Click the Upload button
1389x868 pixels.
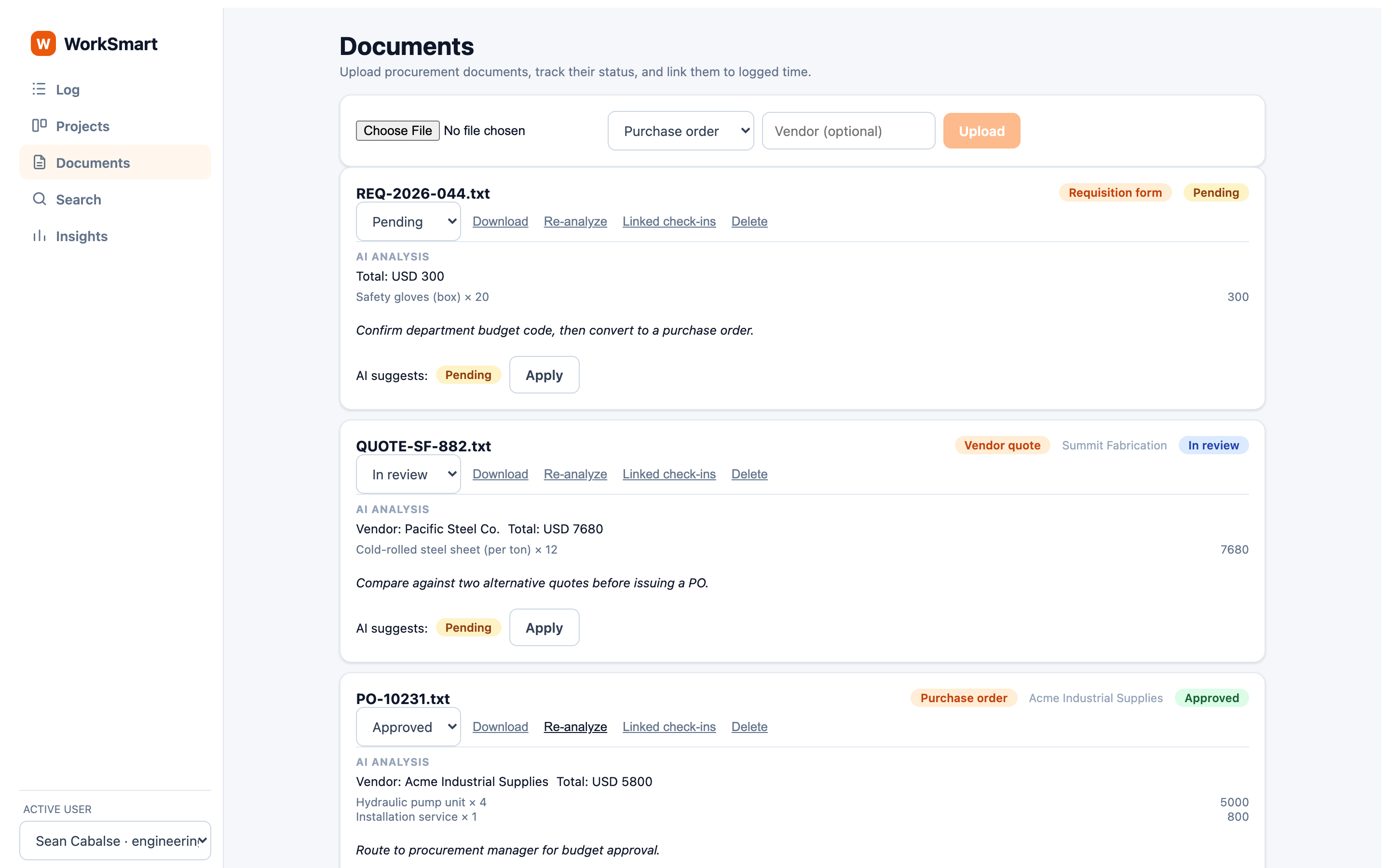tap(981, 131)
